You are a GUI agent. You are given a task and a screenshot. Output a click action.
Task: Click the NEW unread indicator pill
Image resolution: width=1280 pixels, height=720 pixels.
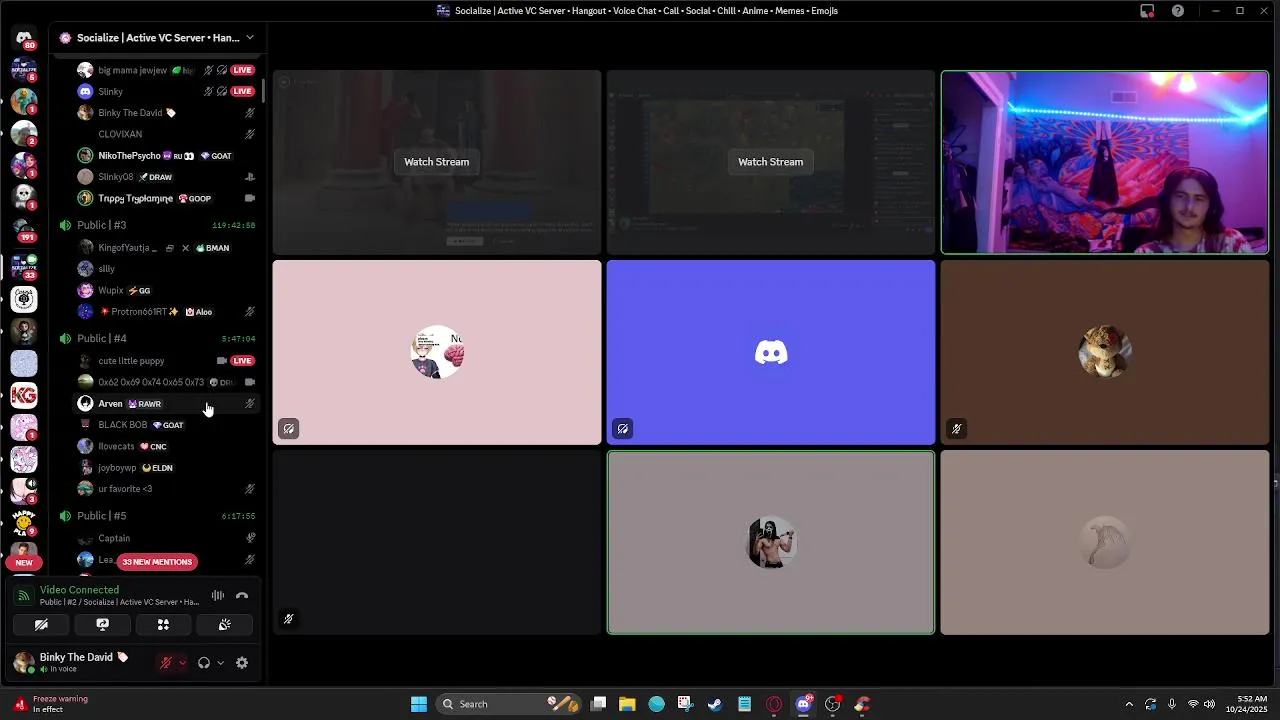[24, 562]
